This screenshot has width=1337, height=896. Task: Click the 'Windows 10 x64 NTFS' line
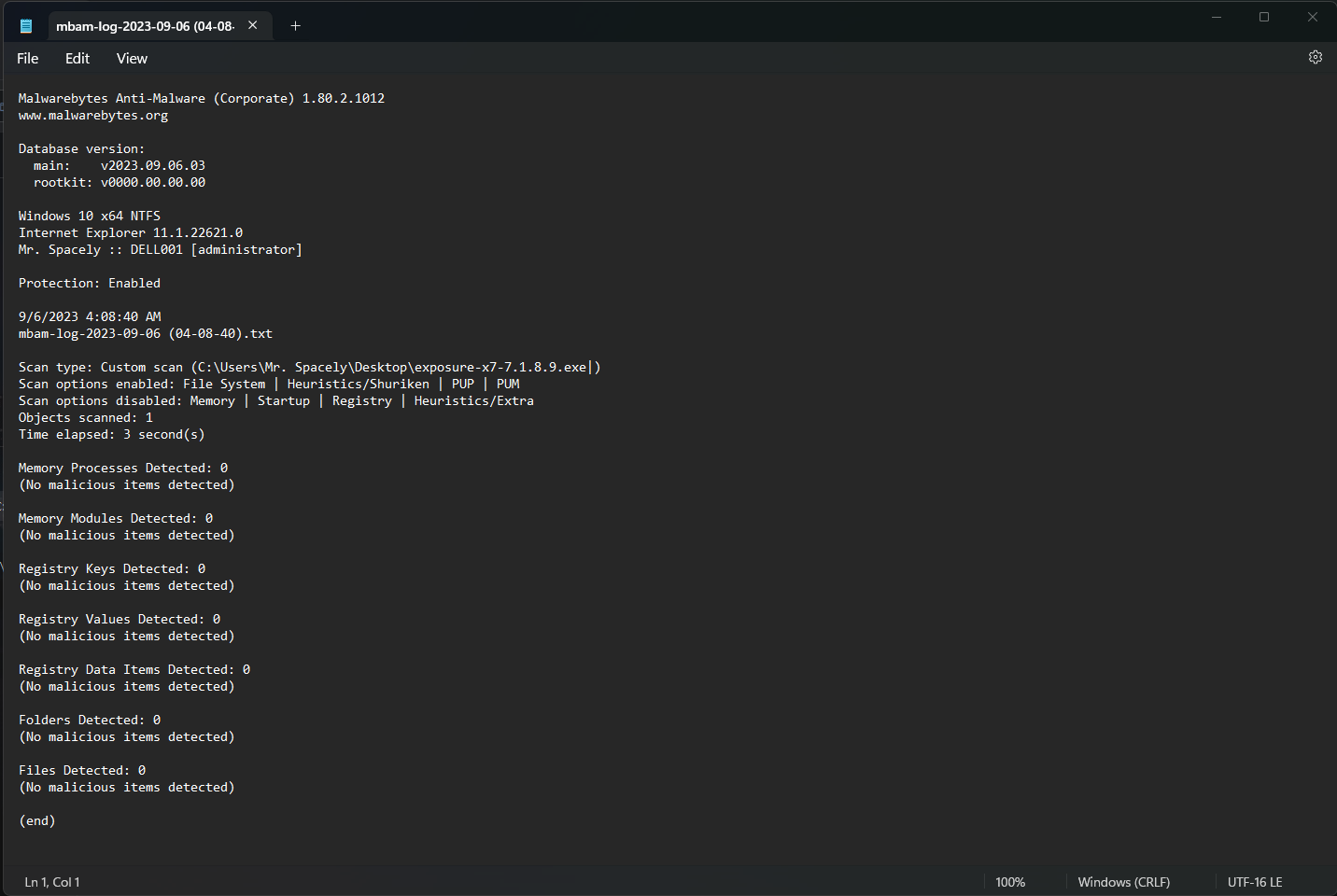pos(90,216)
